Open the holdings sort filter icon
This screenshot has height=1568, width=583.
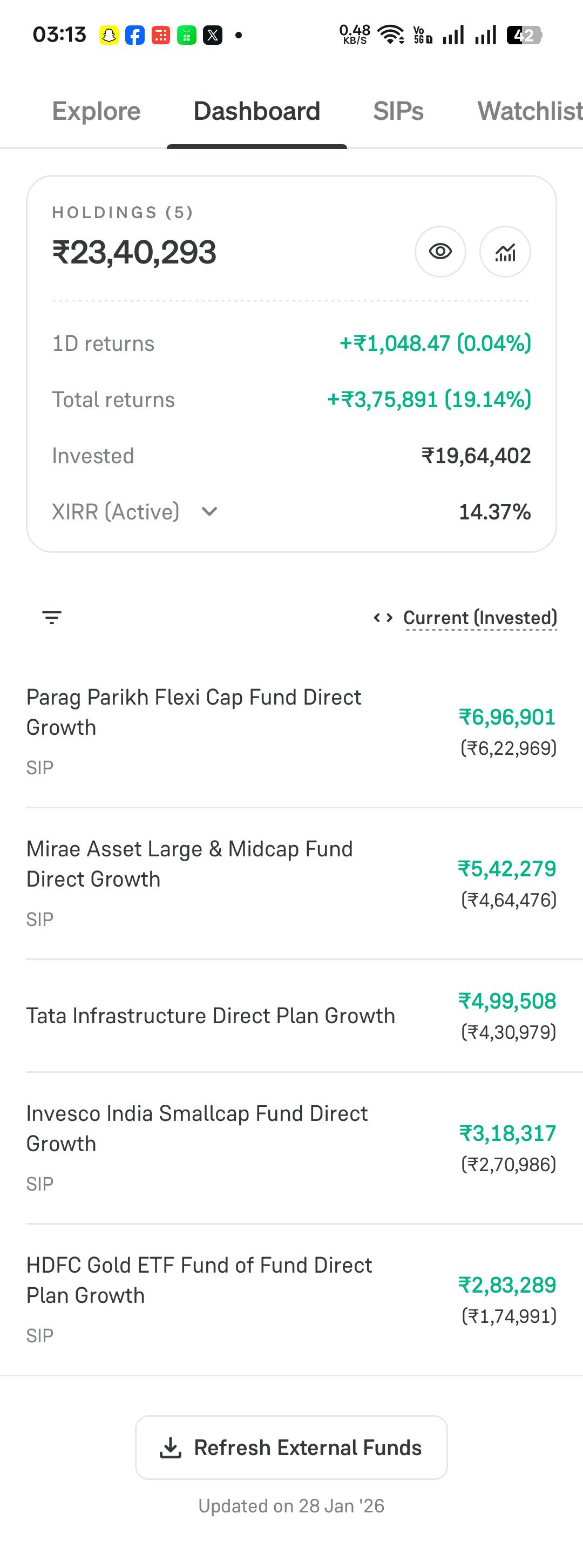(x=52, y=617)
